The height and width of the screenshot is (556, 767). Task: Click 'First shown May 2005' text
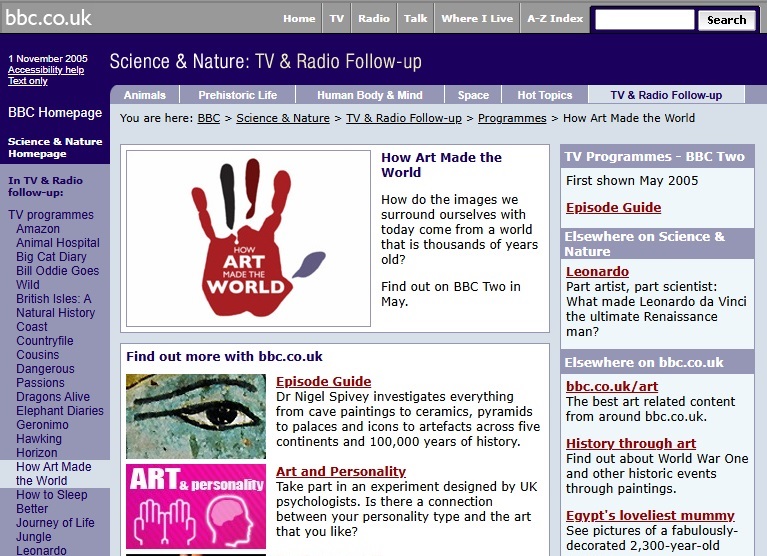click(632, 180)
